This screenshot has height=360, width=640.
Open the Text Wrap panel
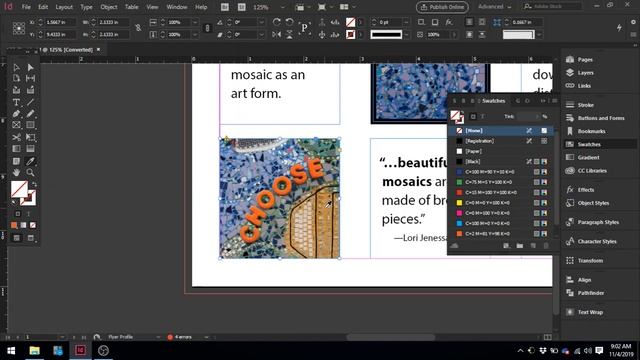point(590,312)
